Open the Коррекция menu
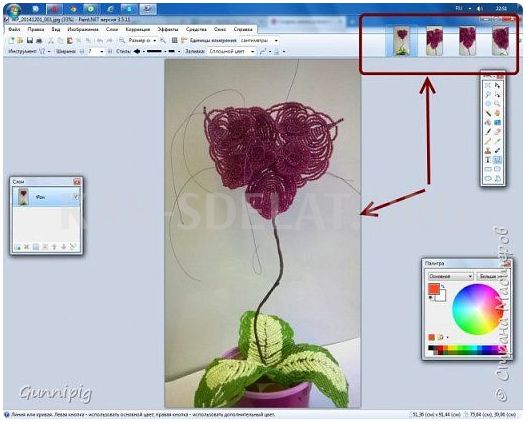This screenshot has height=422, width=526. coord(138,30)
